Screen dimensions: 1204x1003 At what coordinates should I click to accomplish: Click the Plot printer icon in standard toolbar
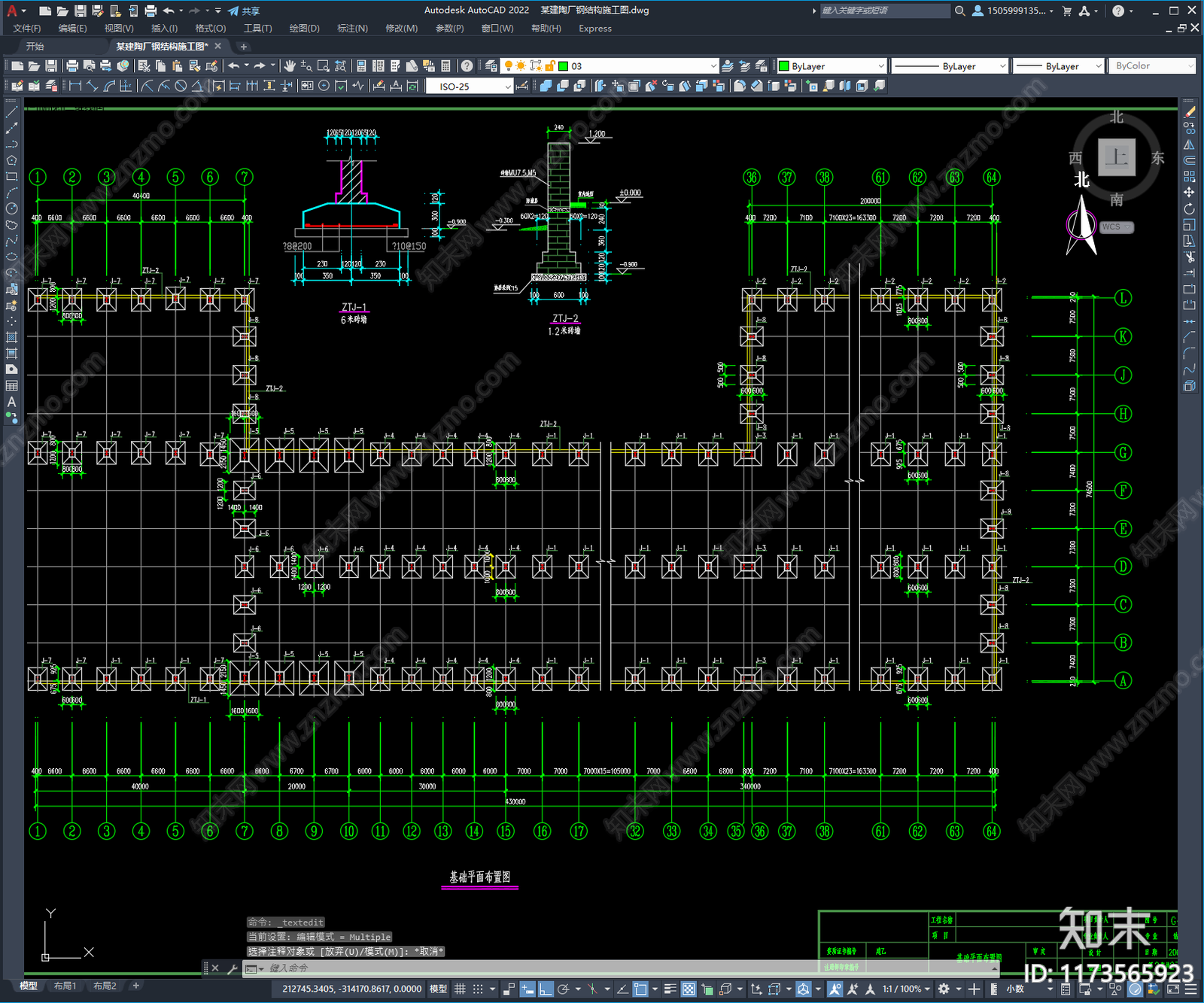pos(72,66)
